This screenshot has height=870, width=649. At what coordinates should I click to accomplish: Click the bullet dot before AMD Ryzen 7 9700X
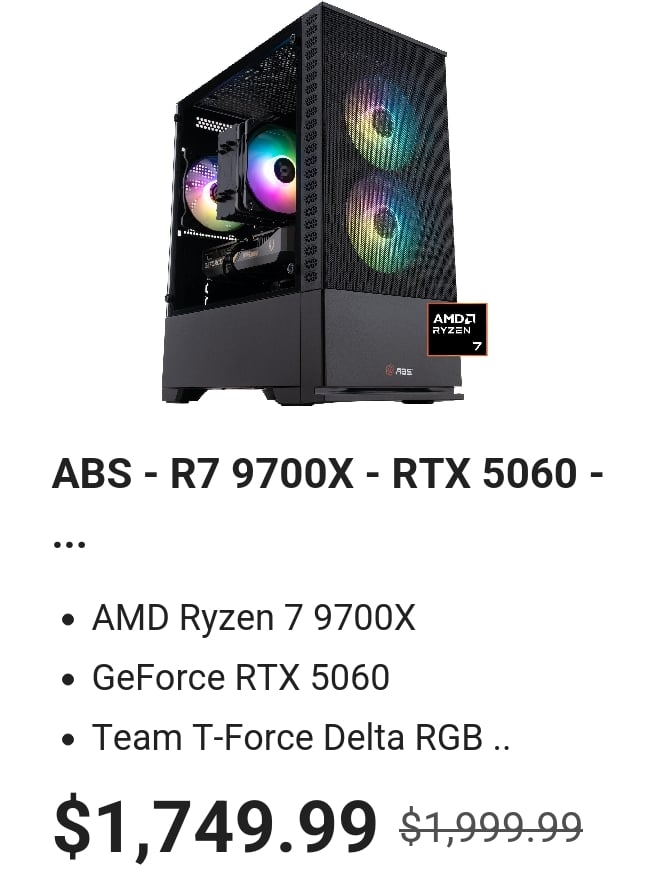[68, 619]
